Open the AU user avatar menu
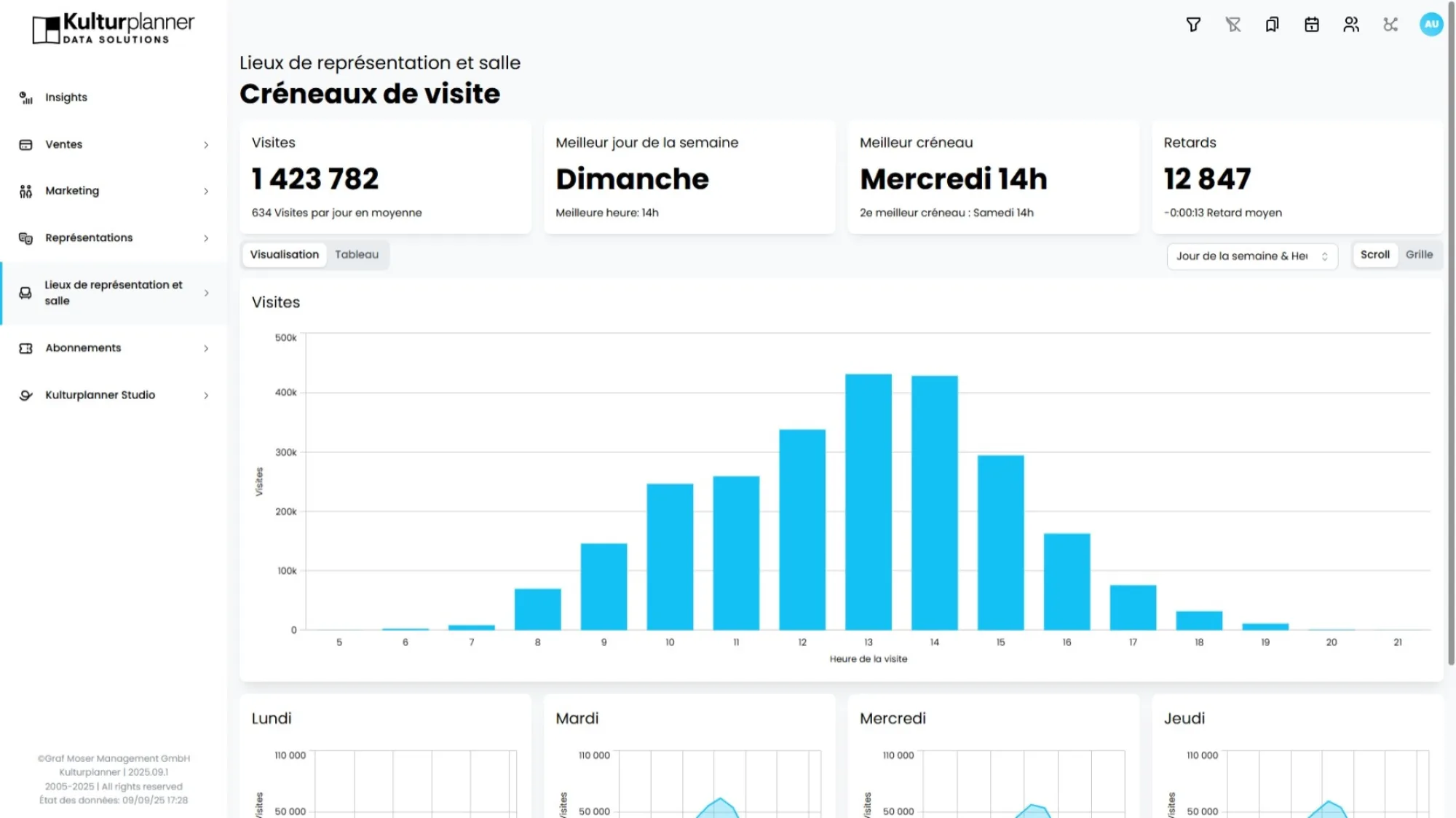This screenshot has width=1456, height=818. coord(1431,24)
